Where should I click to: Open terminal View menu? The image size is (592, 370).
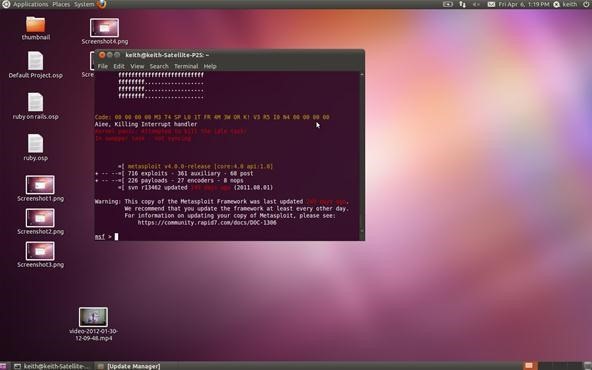coord(137,66)
